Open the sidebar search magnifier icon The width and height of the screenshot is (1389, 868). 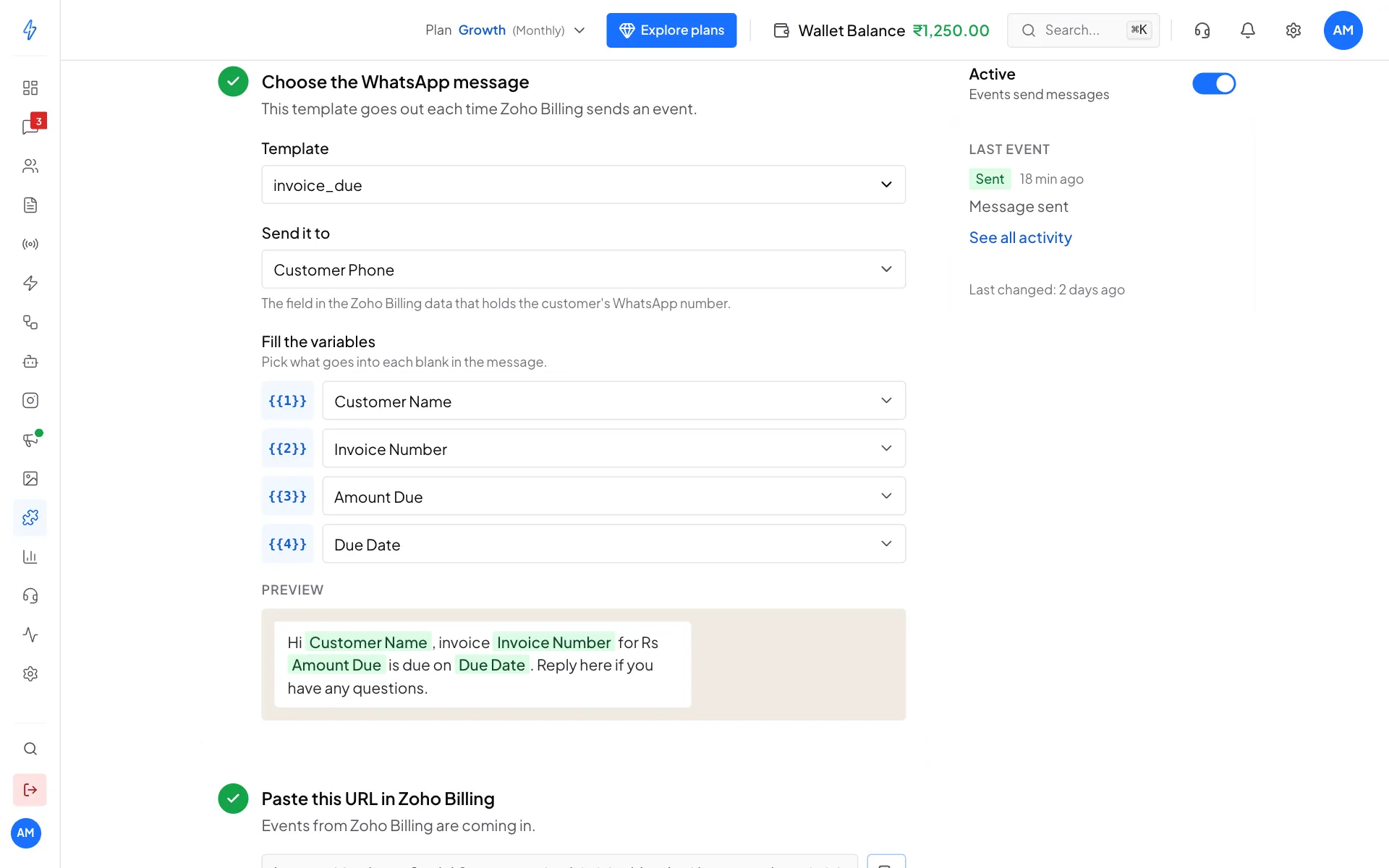coord(30,749)
